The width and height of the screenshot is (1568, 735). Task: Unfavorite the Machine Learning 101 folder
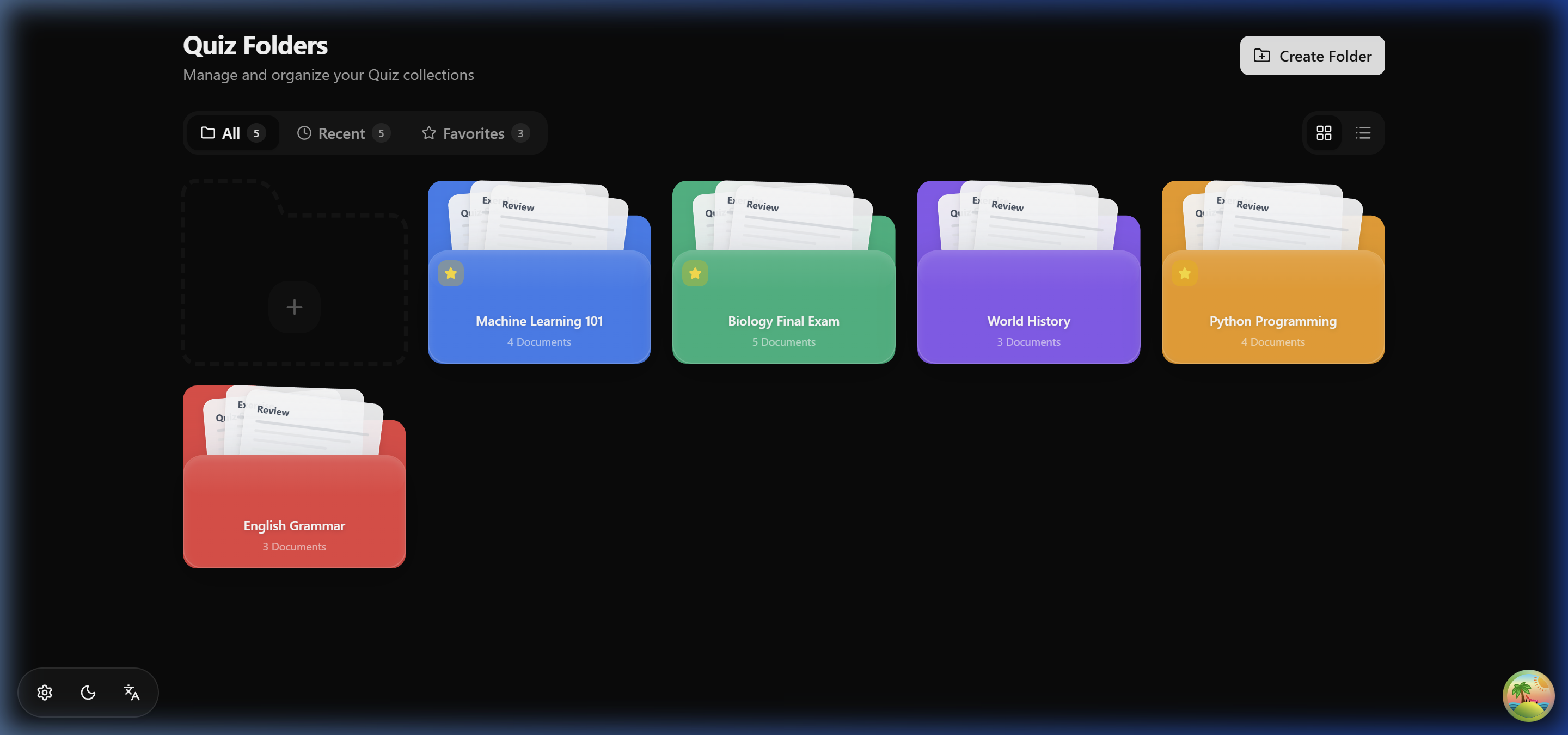tap(450, 274)
